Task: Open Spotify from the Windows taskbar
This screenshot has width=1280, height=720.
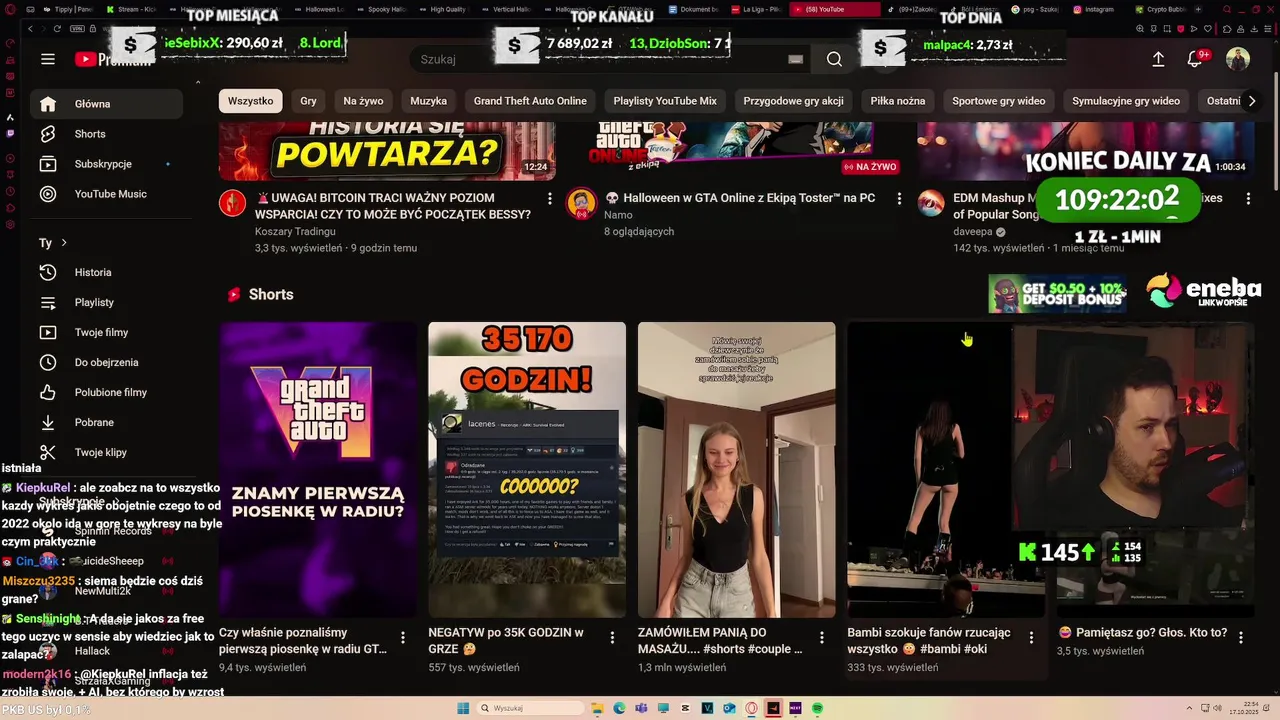Action: point(817,708)
